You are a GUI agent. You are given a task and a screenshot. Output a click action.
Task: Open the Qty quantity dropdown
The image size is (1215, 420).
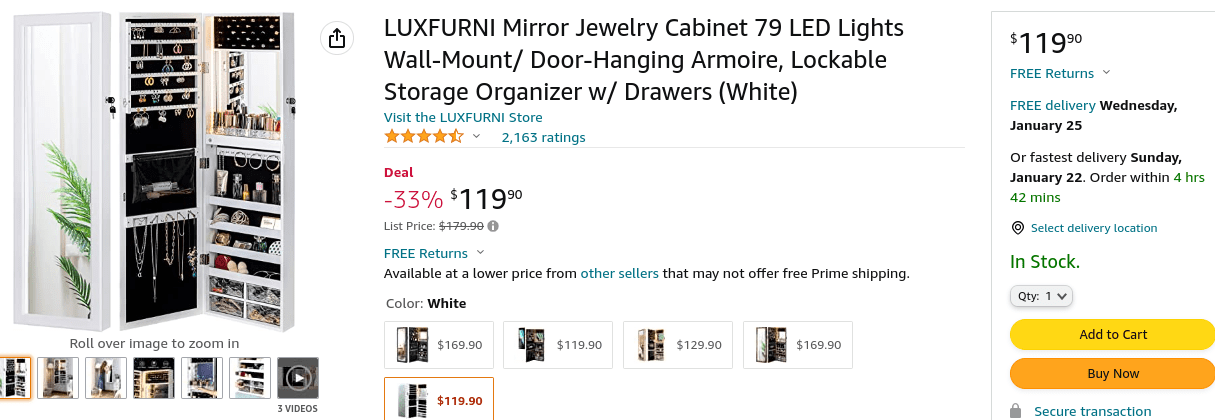(1041, 296)
